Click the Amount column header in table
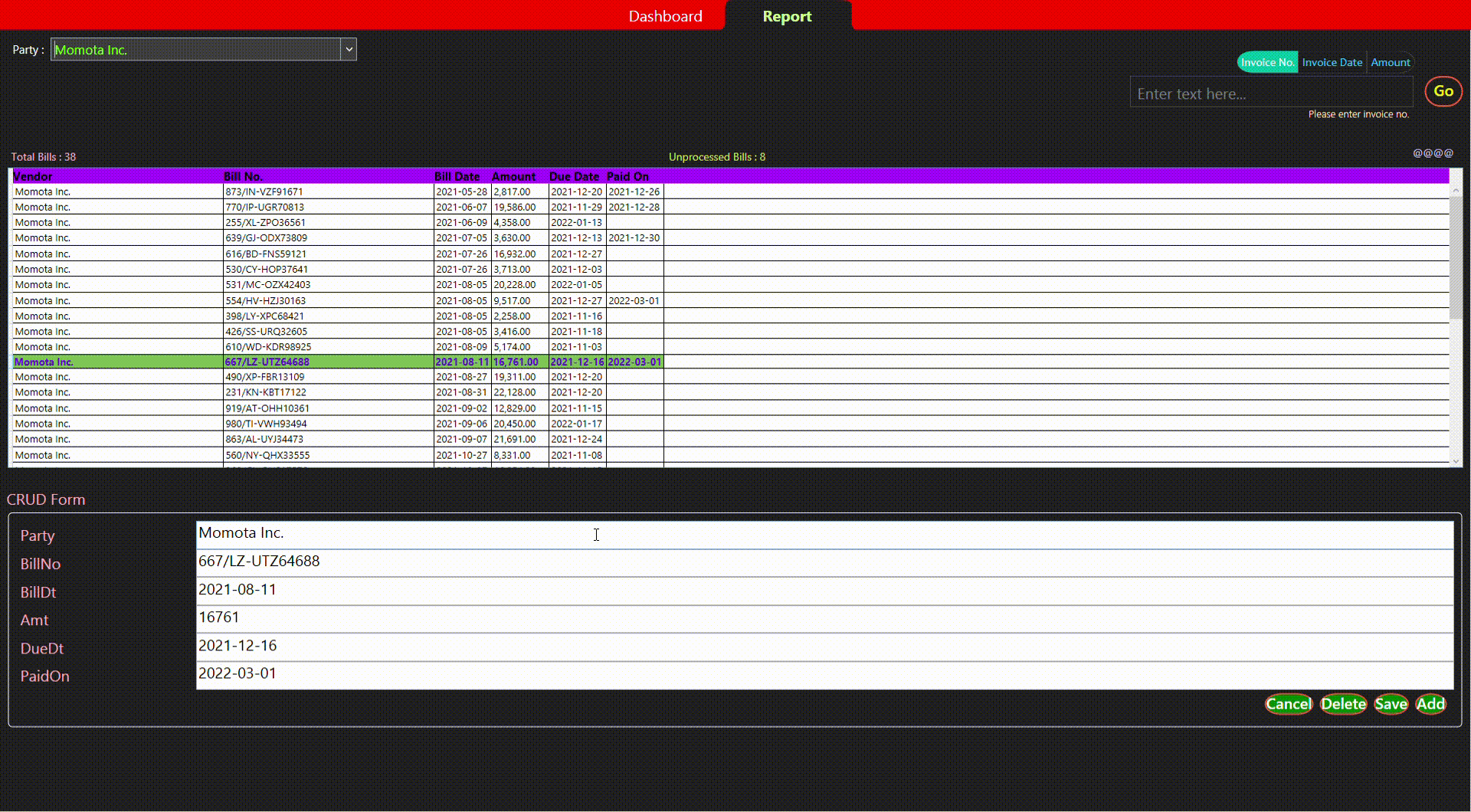Screen dimensions: 1471x812 tap(519, 176)
